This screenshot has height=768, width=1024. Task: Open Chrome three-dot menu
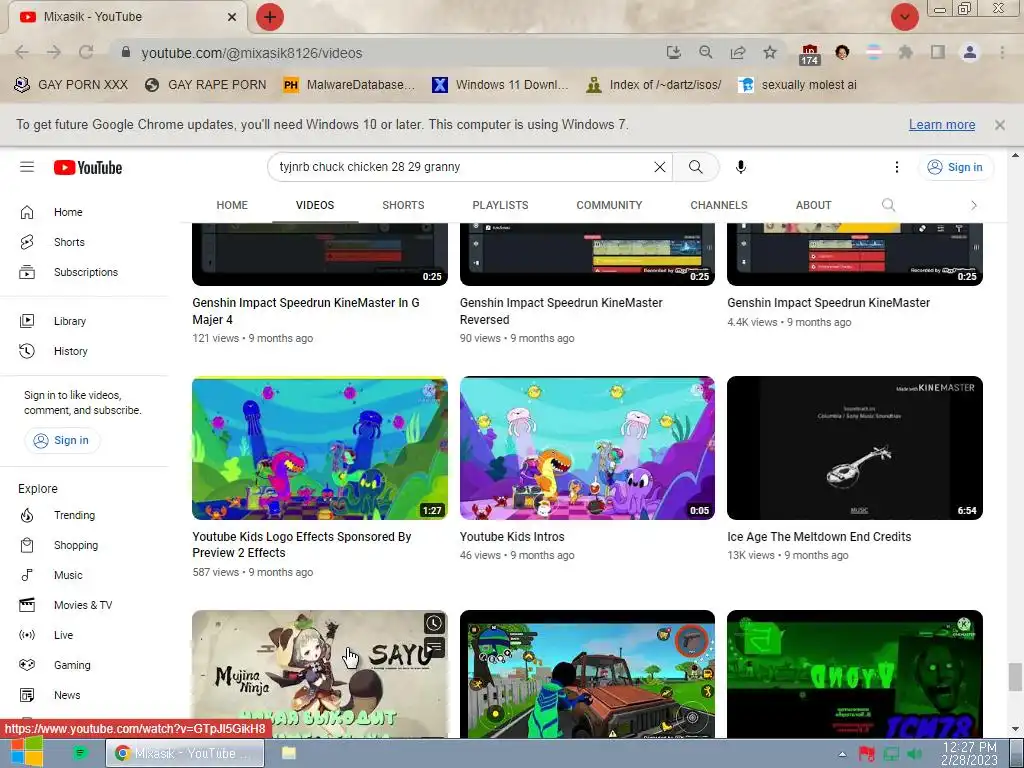tap(1002, 52)
